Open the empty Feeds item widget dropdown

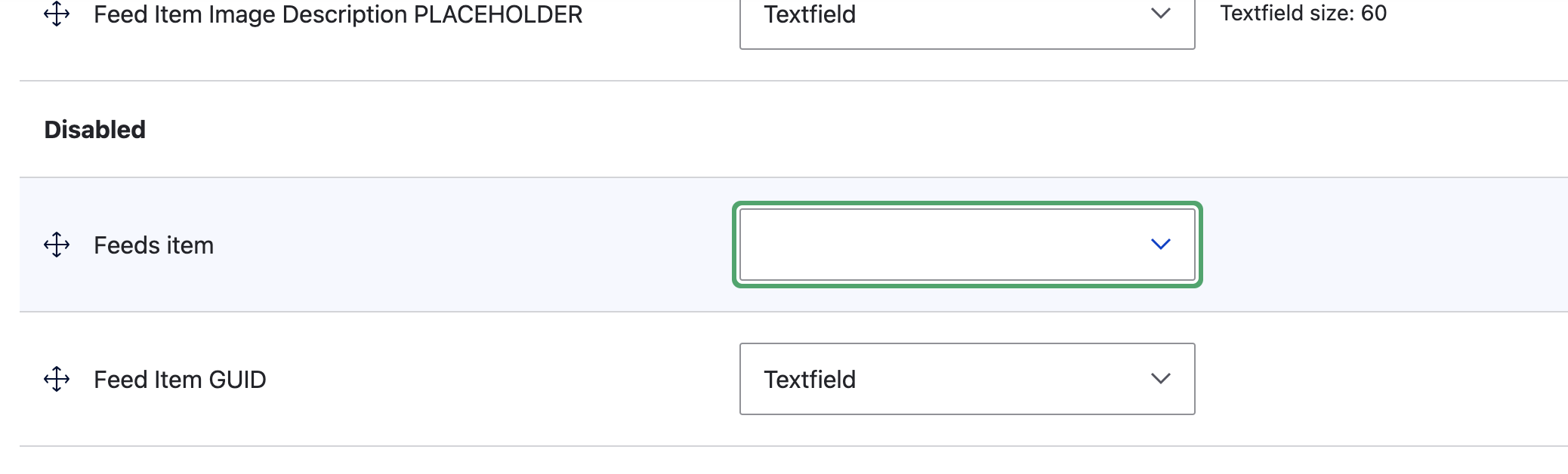(x=967, y=245)
